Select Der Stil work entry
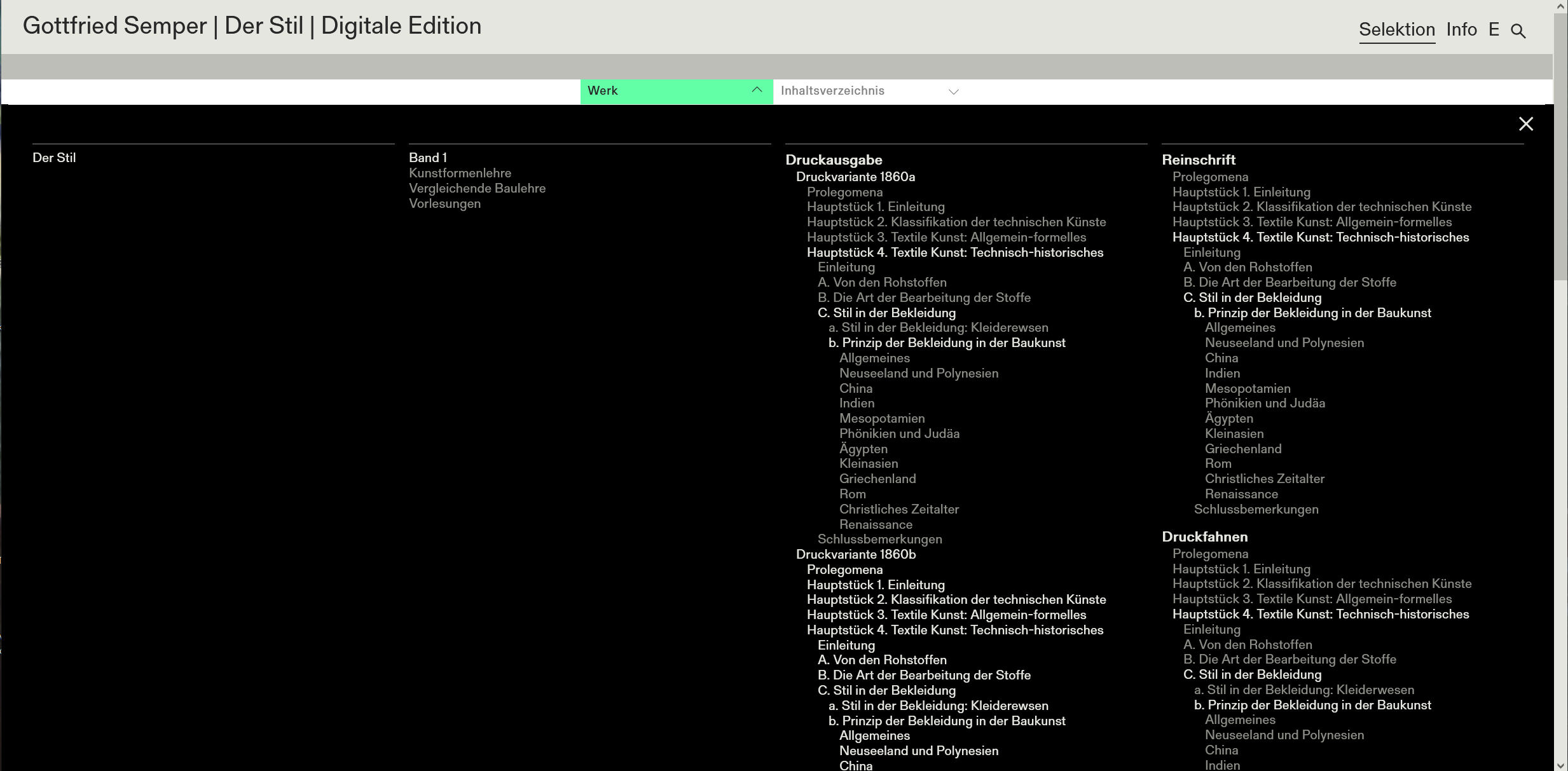Screen dimensions: 1568x771 pos(54,158)
